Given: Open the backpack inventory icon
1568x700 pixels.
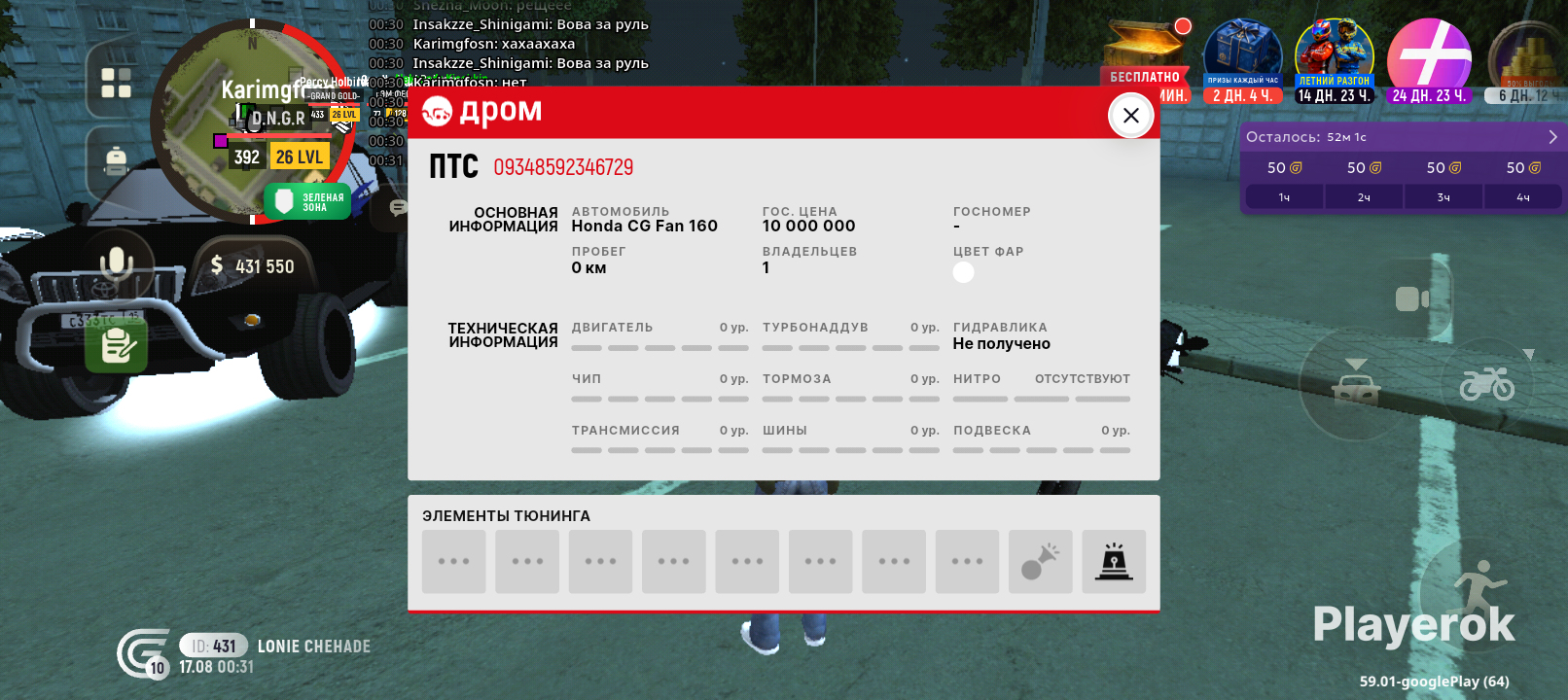Looking at the screenshot, I should pyautogui.click(x=117, y=160).
